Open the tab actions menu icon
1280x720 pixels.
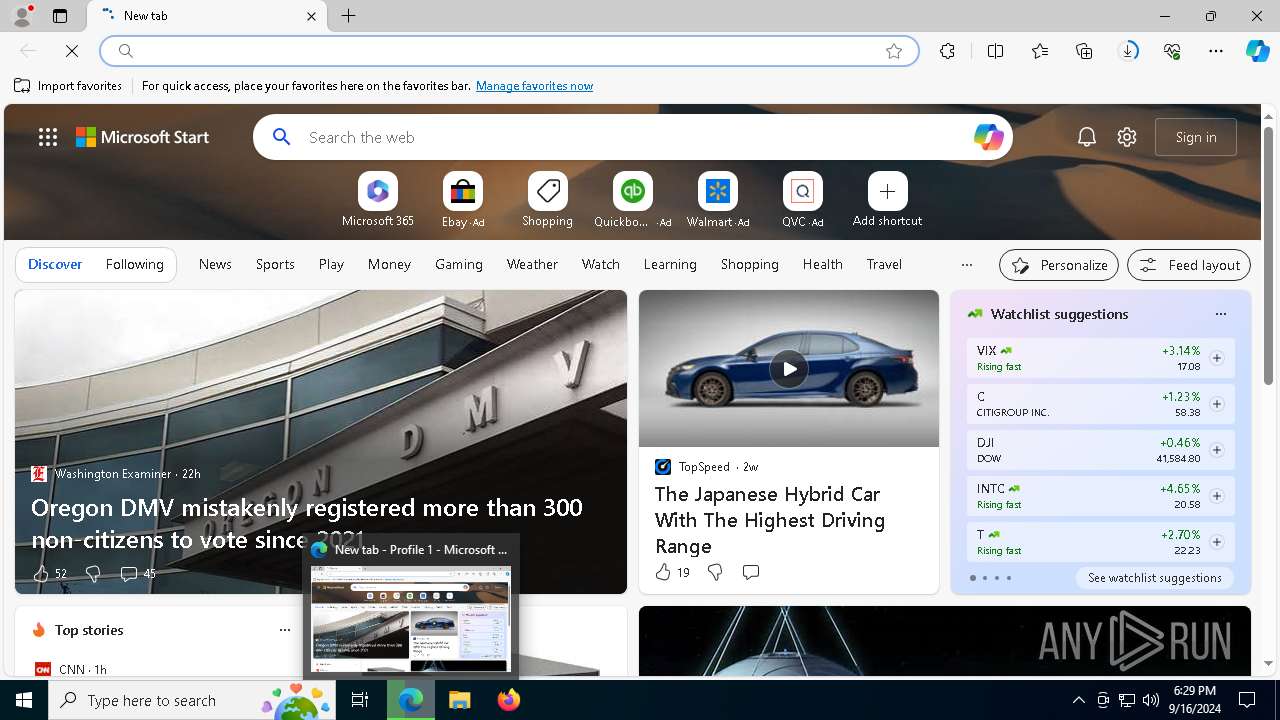60,16
